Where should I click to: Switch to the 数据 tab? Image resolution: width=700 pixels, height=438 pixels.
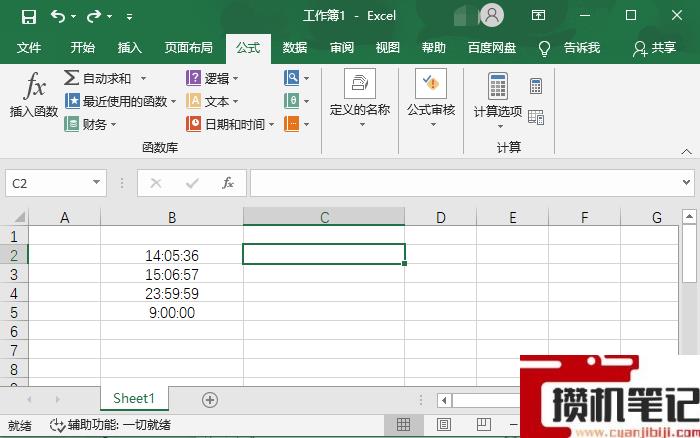(295, 48)
